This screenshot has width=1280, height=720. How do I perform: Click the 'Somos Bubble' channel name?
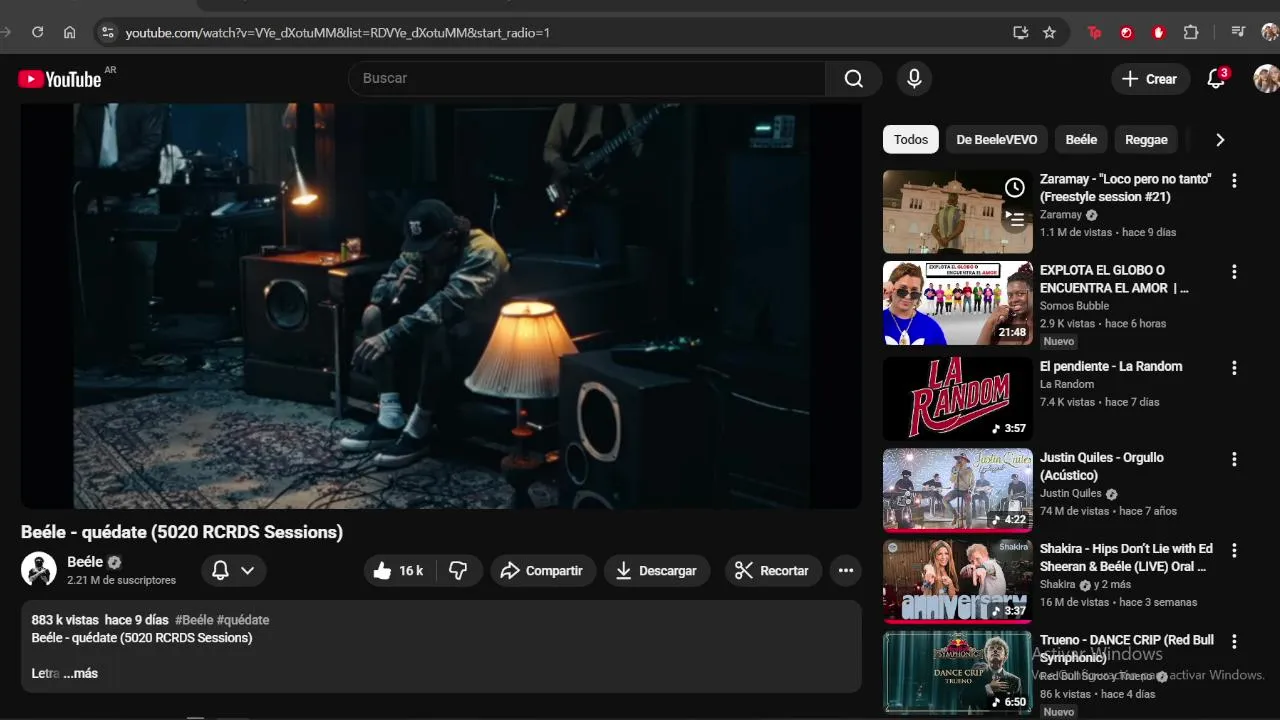pyautogui.click(x=1074, y=306)
